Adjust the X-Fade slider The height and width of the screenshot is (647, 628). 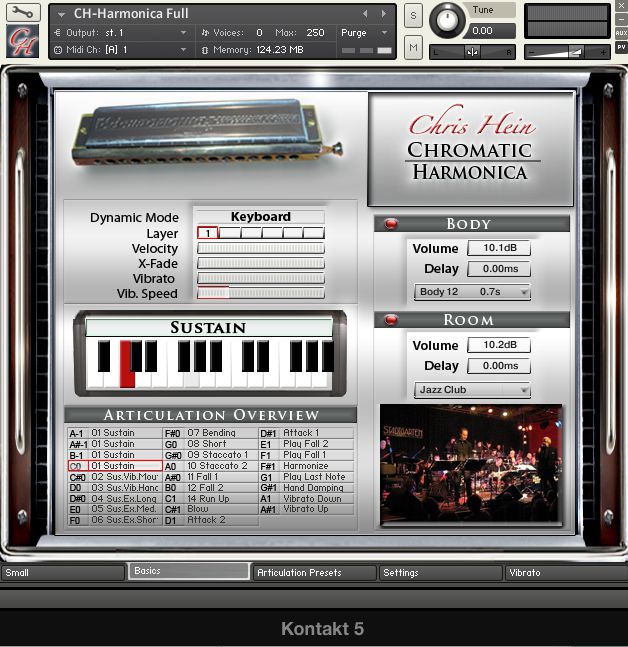[x=261, y=263]
